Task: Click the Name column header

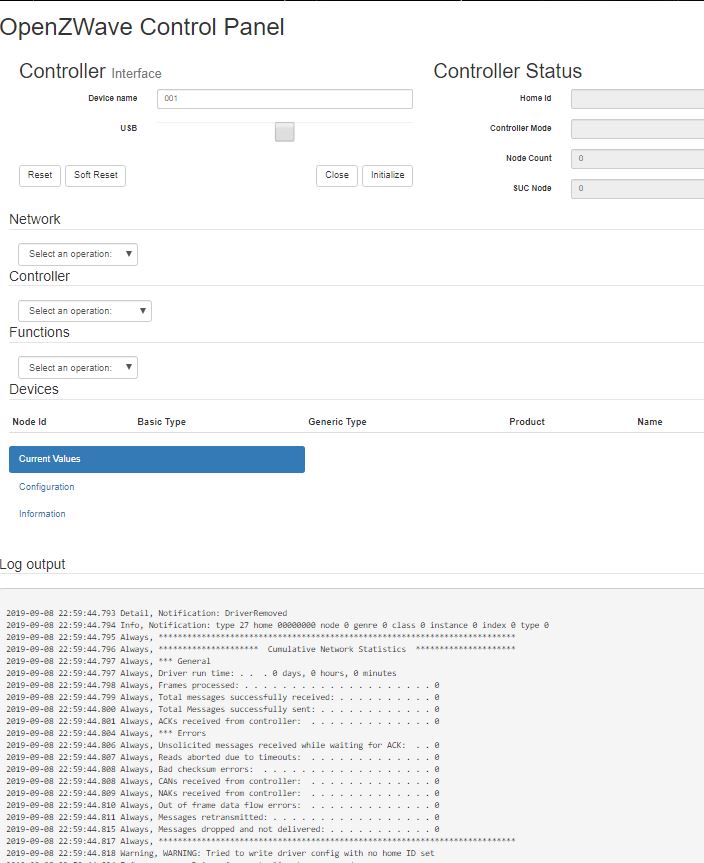Action: (x=650, y=422)
